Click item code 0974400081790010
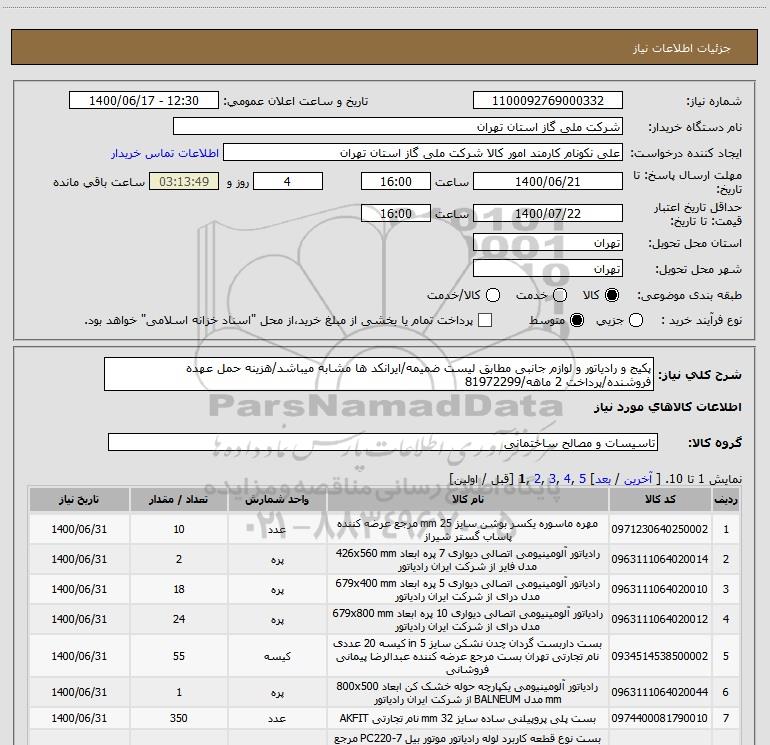770x745 pixels. point(660,718)
